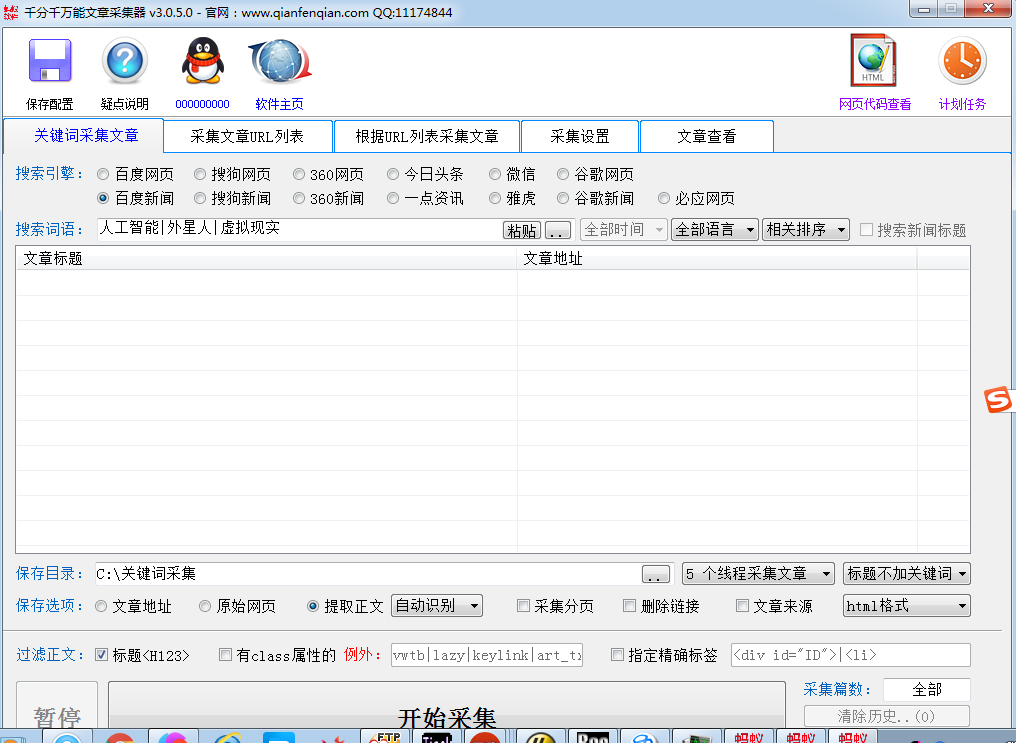Choose 文章地址 save option
Image resolution: width=1016 pixels, height=743 pixels.
coord(100,606)
